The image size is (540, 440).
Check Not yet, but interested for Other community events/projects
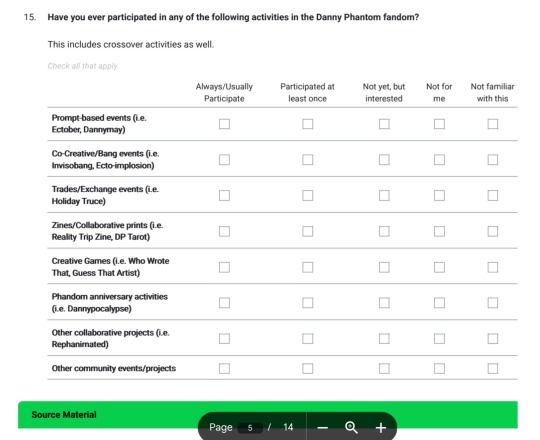[384, 369]
